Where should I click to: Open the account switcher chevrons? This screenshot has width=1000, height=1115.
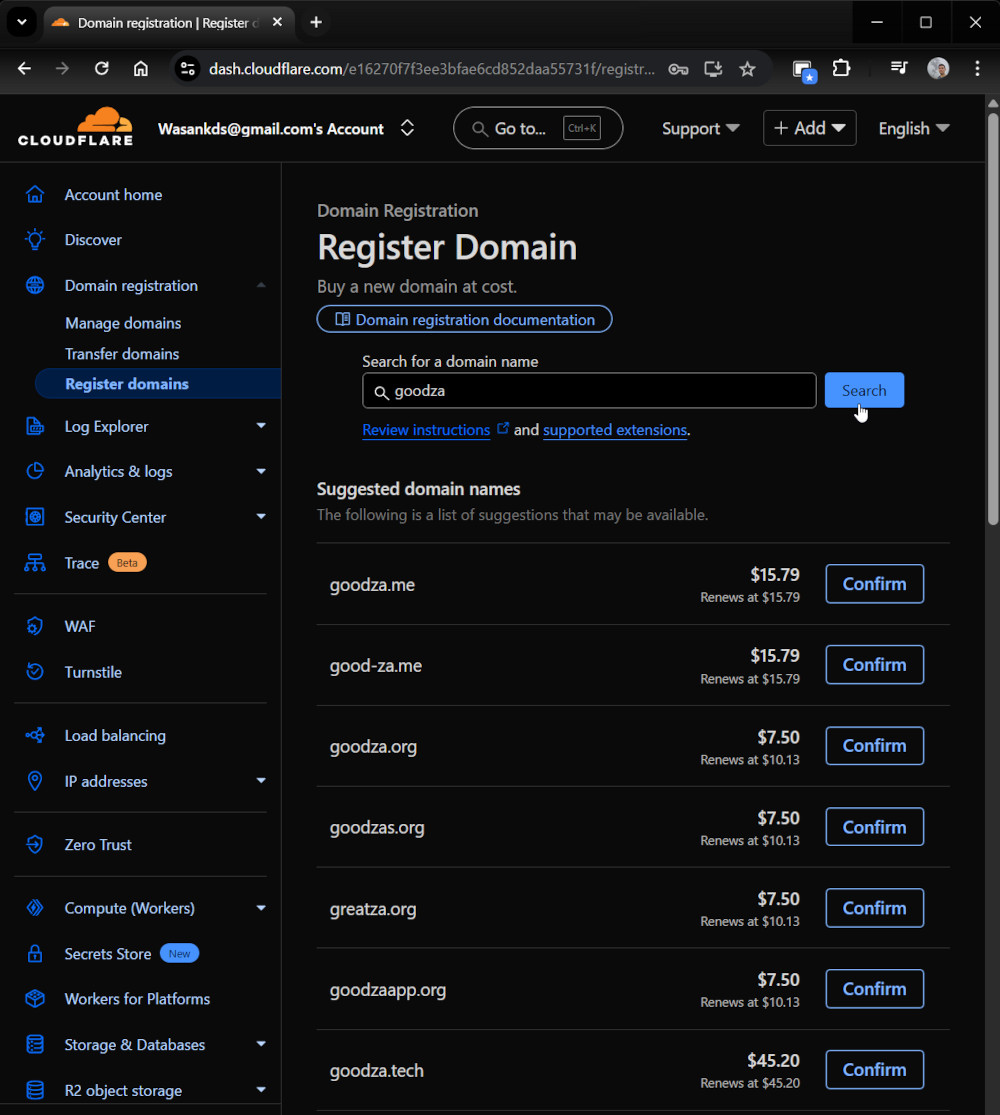point(407,128)
